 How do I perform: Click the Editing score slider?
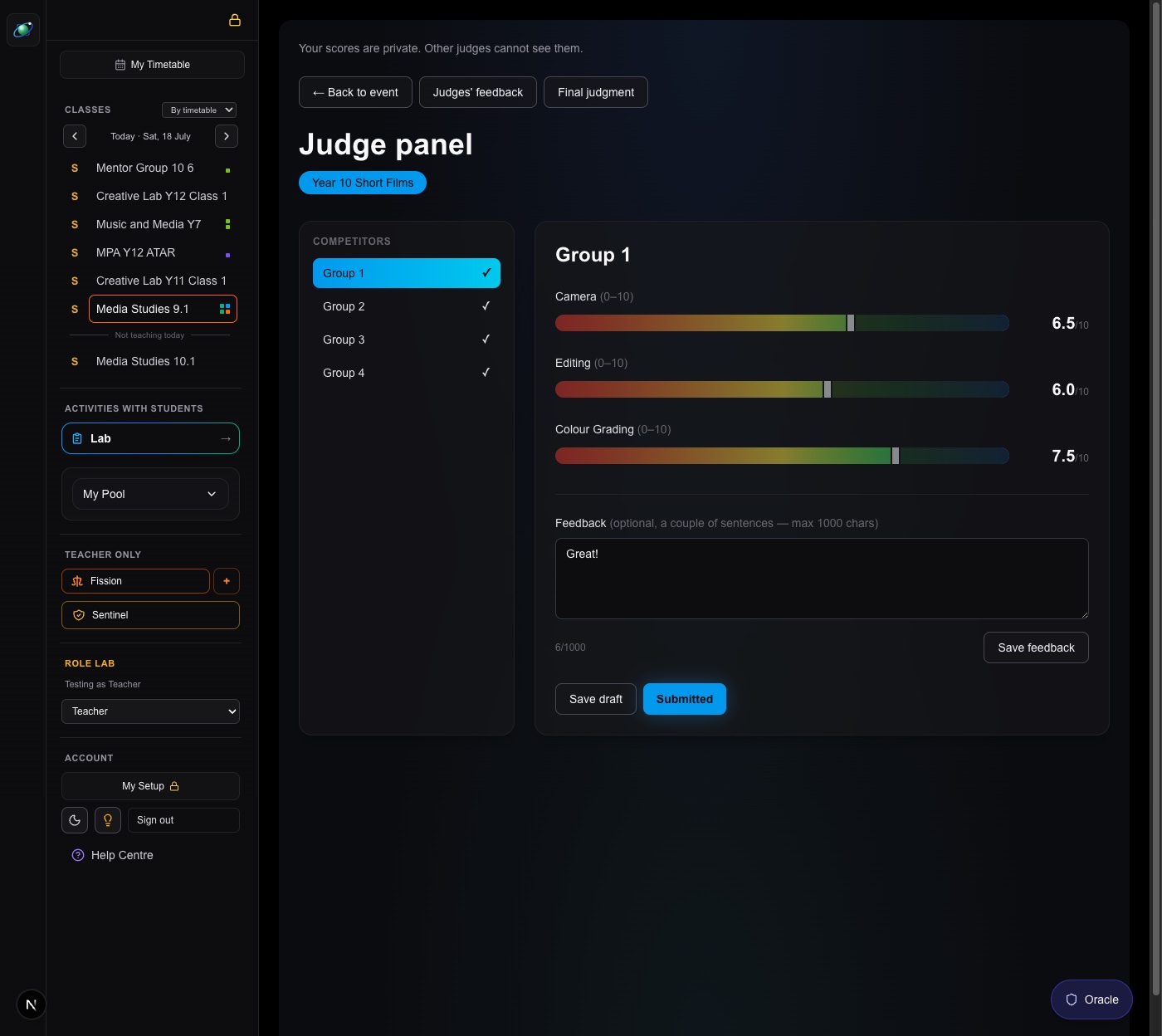click(x=782, y=389)
